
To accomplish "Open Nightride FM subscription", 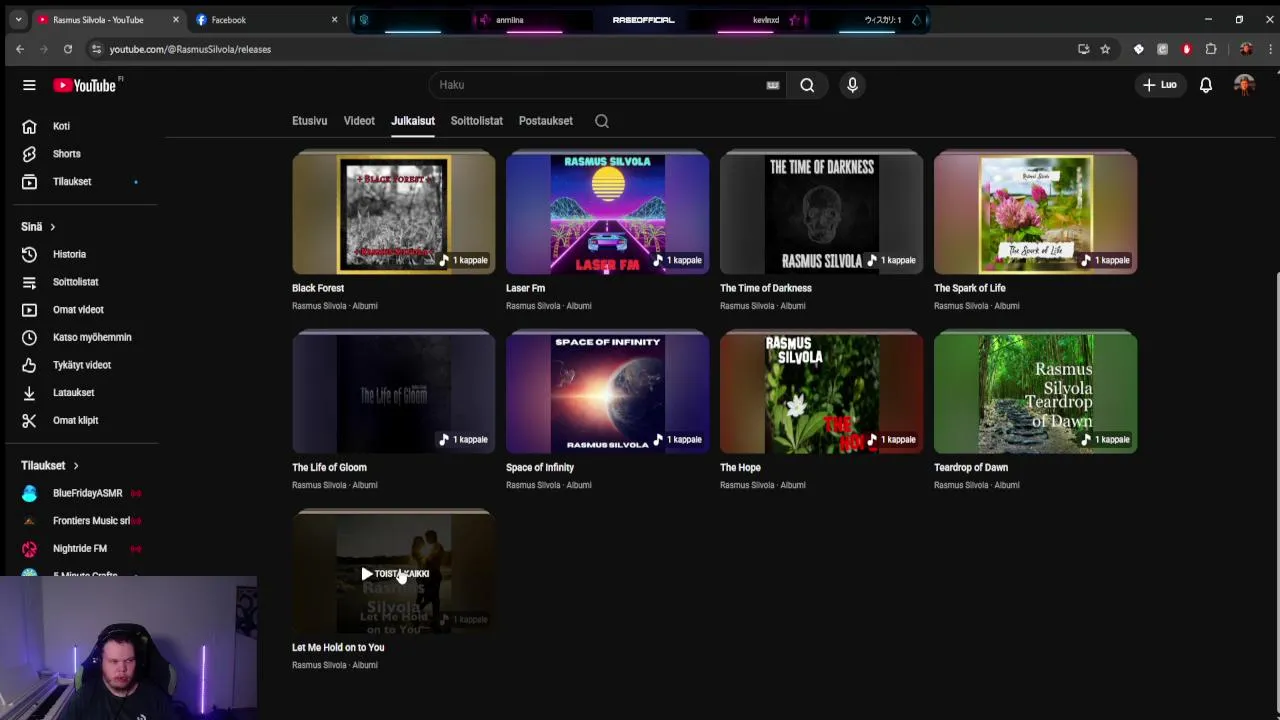I will coord(80,548).
